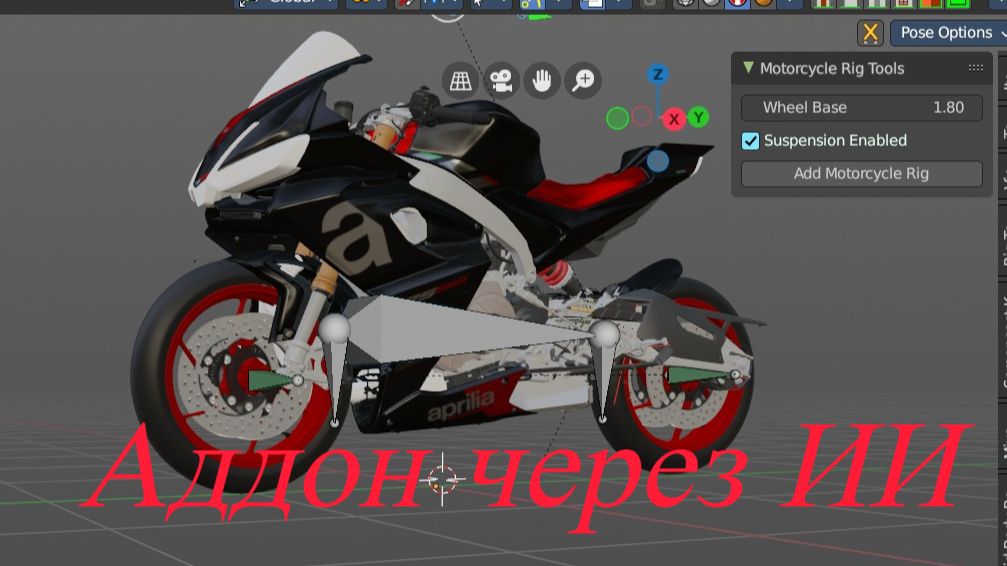Image resolution: width=1007 pixels, height=566 pixels.
Task: Click Add Motorcycle Rig button
Action: point(861,173)
